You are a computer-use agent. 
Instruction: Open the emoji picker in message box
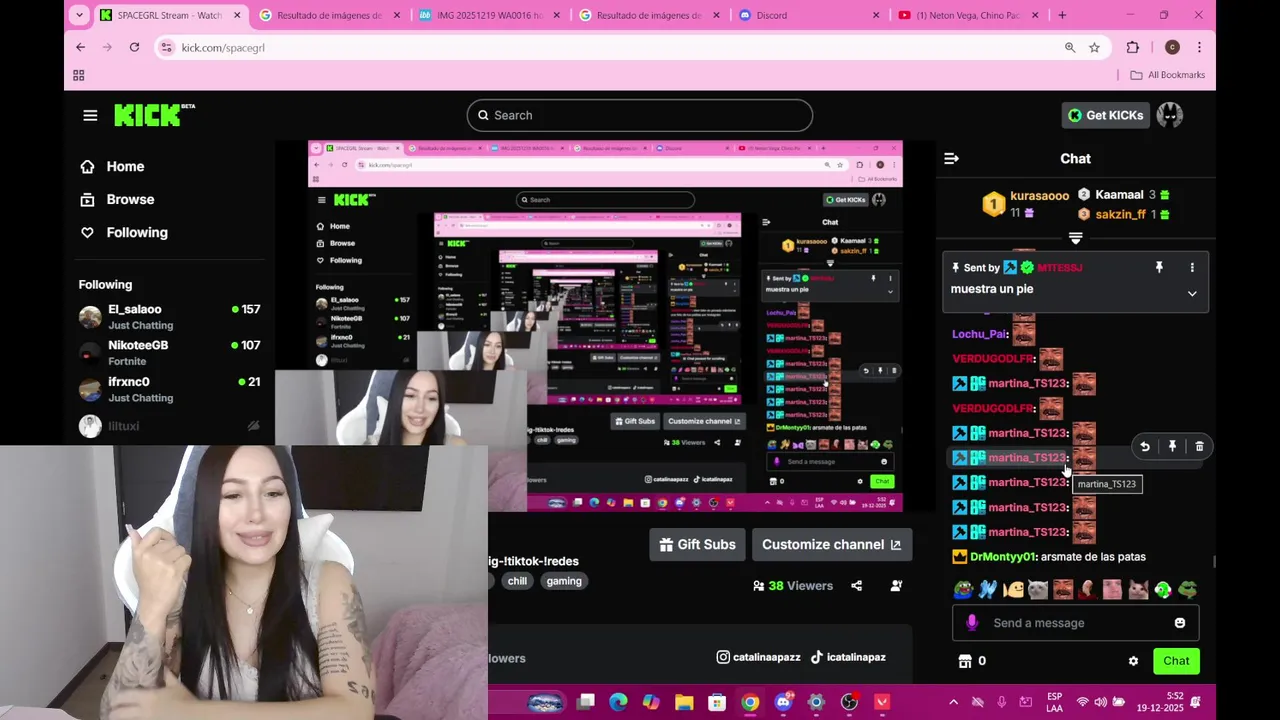click(1180, 623)
